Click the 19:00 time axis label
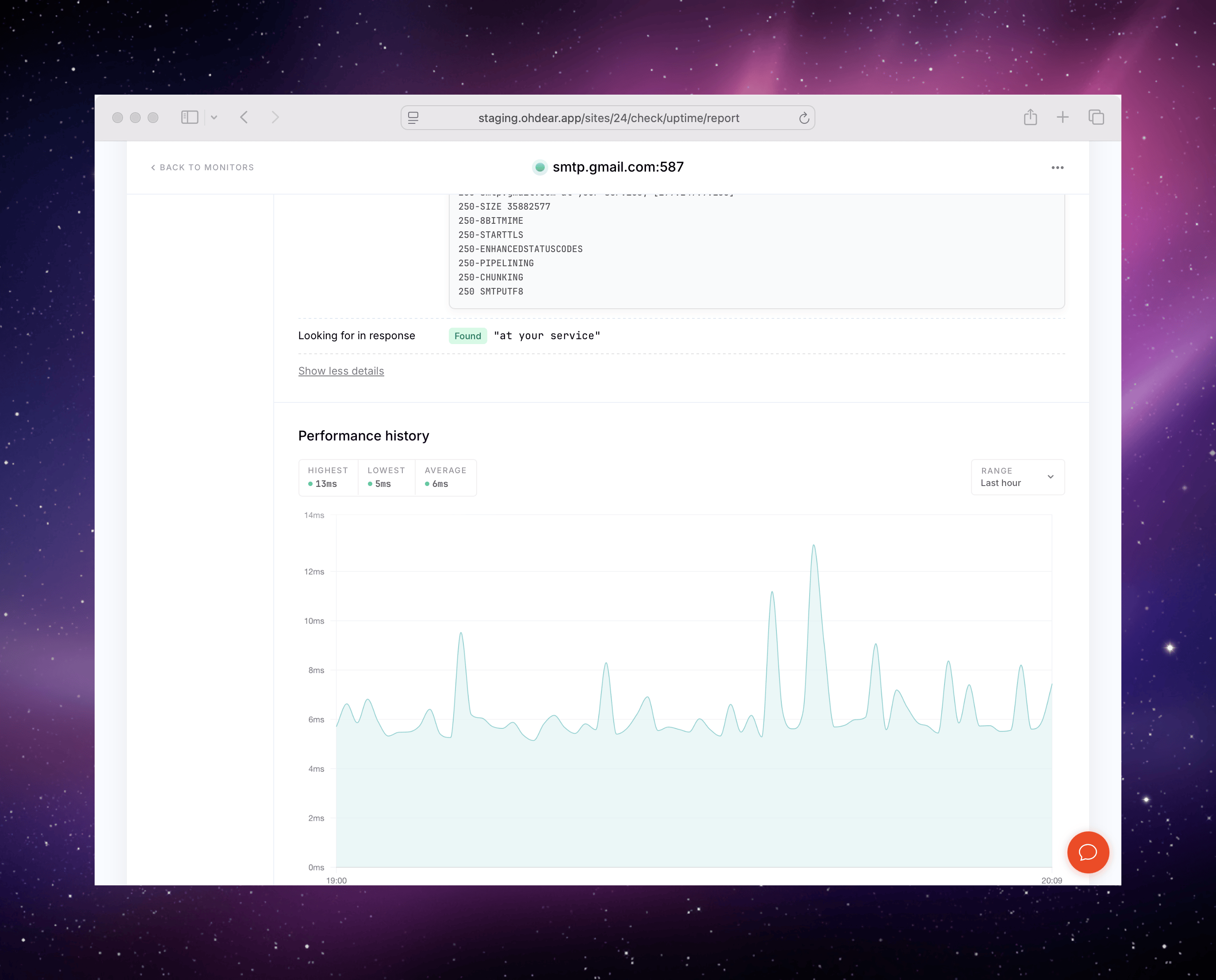 click(337, 880)
